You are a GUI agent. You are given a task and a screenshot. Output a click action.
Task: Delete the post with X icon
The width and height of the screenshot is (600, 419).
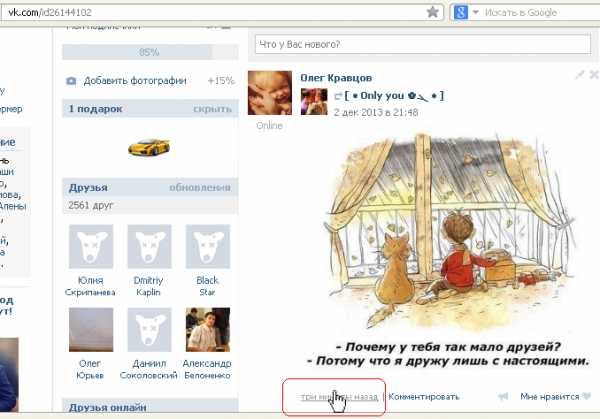pyautogui.click(x=594, y=75)
